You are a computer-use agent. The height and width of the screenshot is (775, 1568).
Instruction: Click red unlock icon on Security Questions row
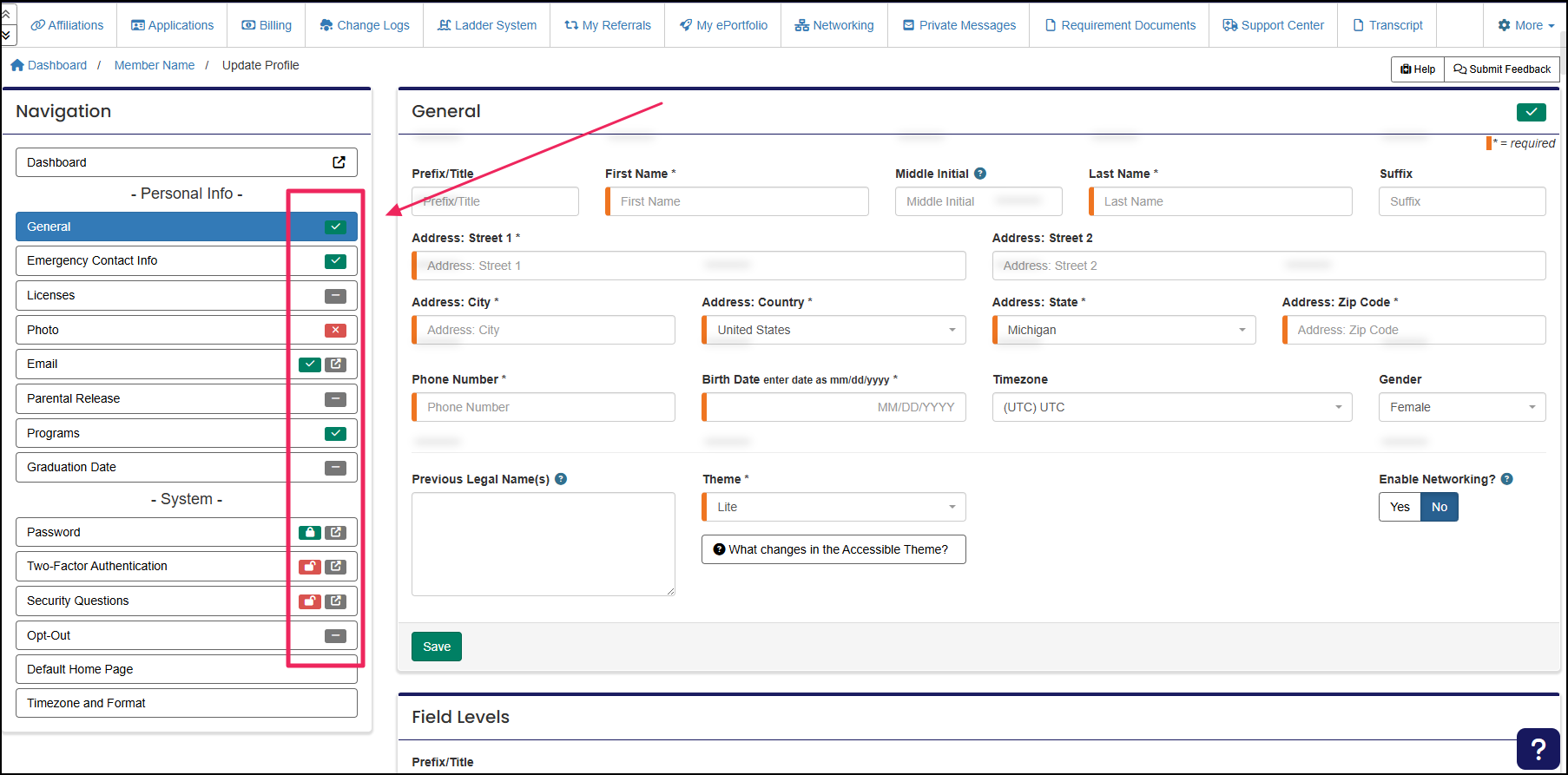click(x=310, y=601)
